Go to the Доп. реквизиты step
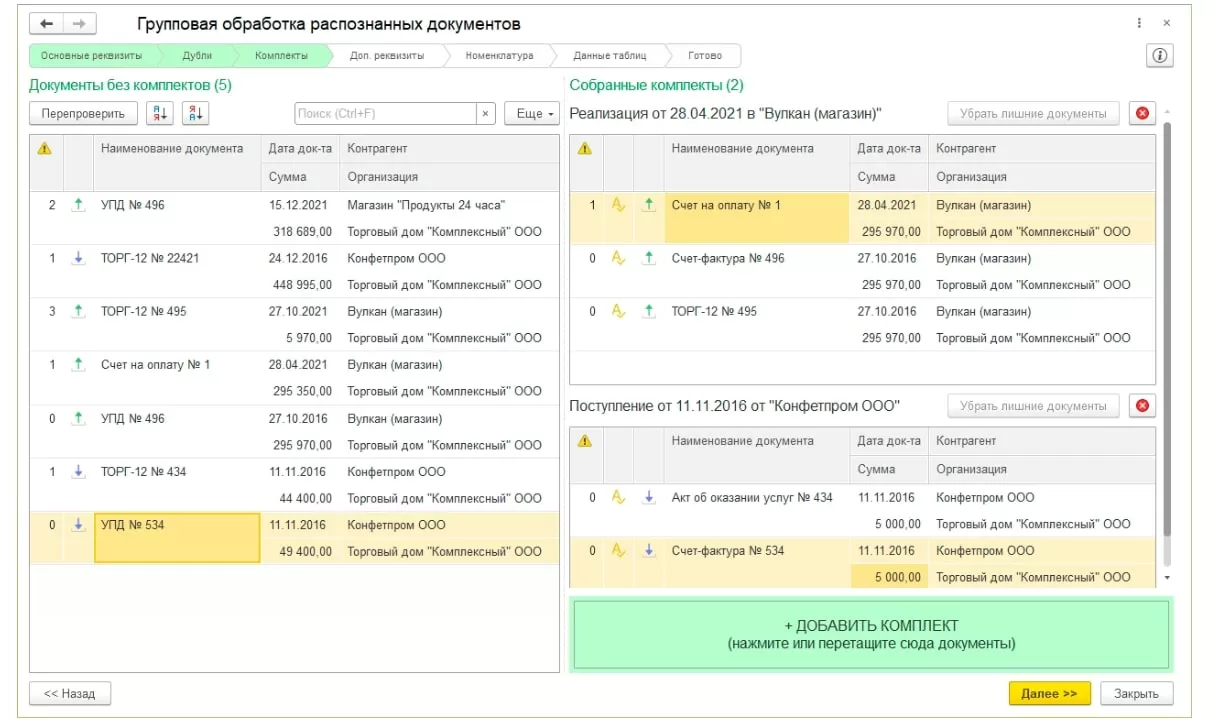Image resolution: width=1206 pixels, height=721 pixels. (x=386, y=56)
